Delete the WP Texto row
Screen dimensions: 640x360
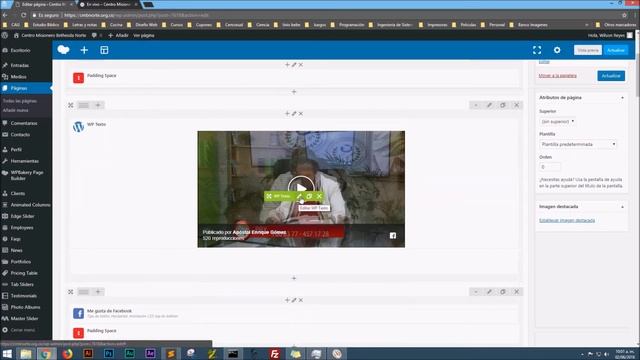click(x=517, y=105)
